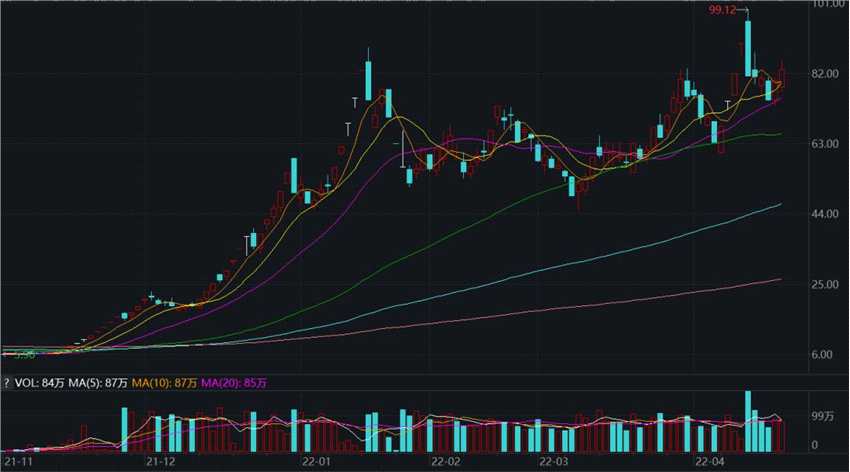This screenshot has height=472, width=850.
Task: Click the 25.00 price axis label
Action: 825,285
